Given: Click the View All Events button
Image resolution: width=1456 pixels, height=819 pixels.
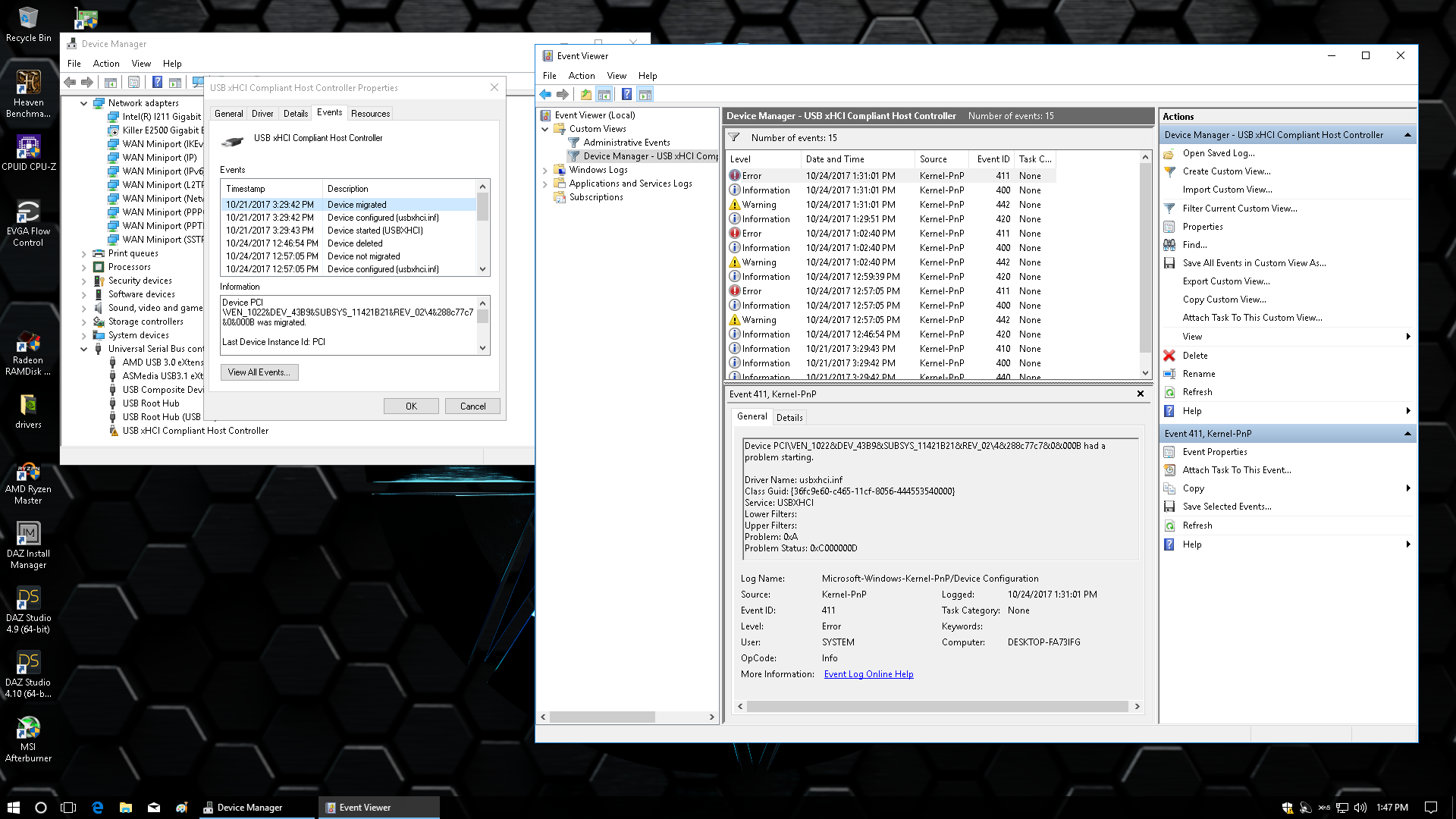Looking at the screenshot, I should (259, 372).
